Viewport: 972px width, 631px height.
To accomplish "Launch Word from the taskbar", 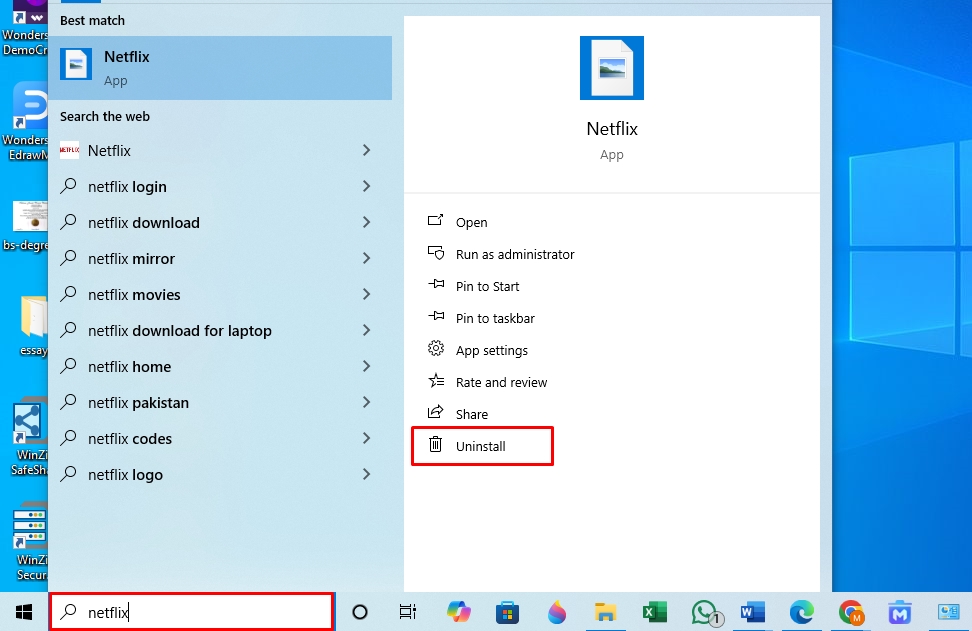I will tap(753, 612).
